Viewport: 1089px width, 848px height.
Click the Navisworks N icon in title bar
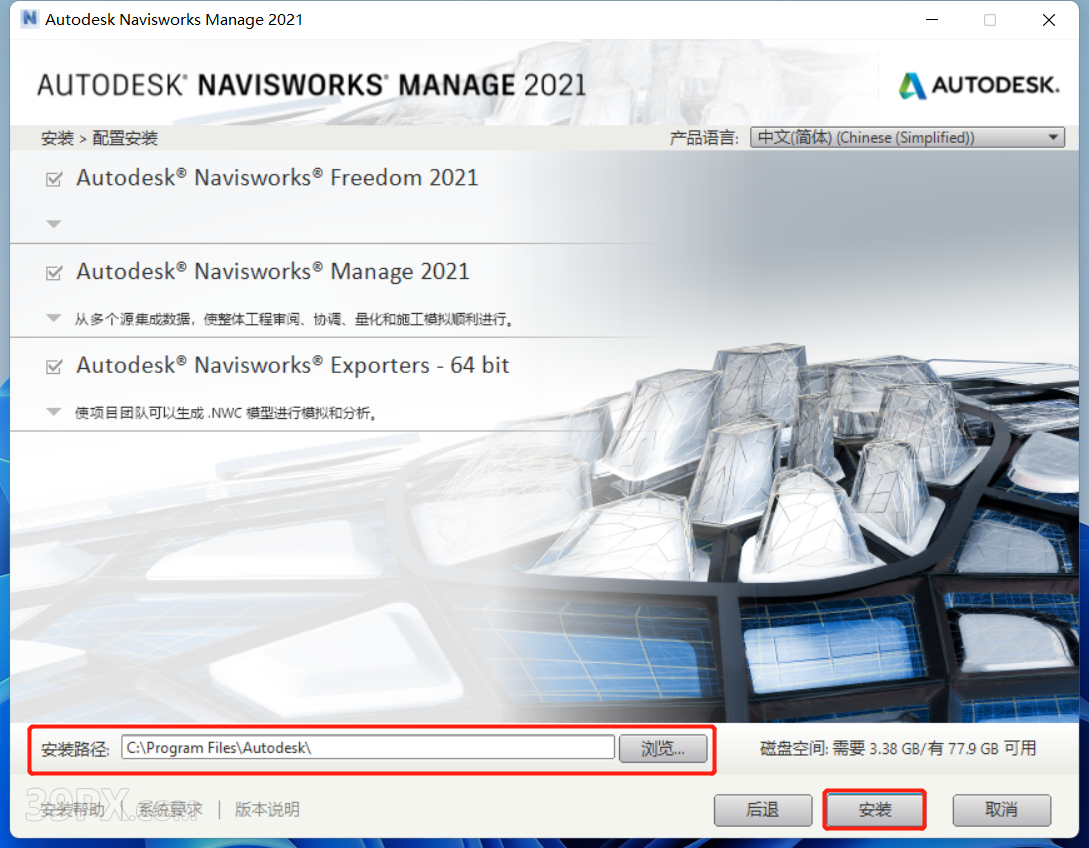28,19
